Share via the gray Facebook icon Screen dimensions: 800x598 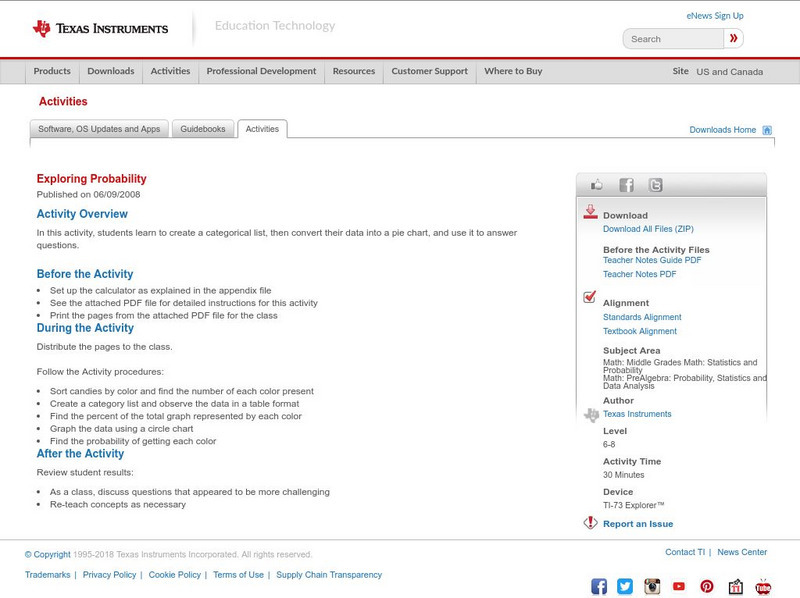click(x=626, y=185)
